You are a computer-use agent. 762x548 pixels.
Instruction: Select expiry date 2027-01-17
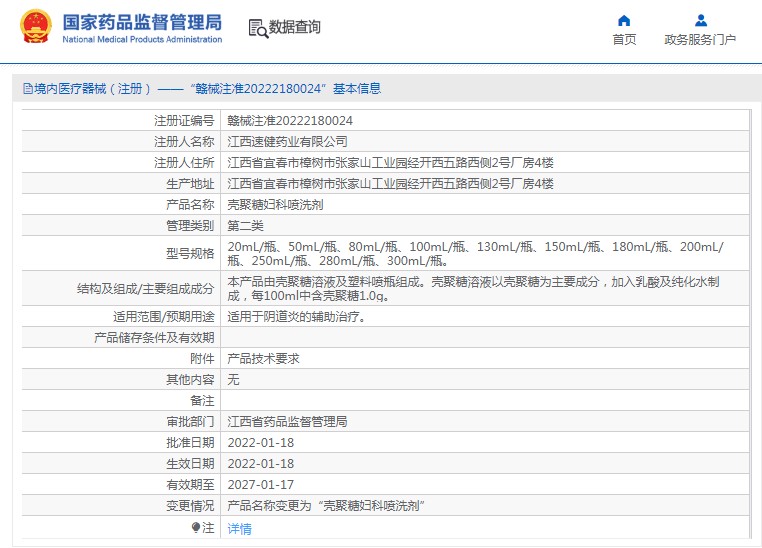click(x=261, y=484)
